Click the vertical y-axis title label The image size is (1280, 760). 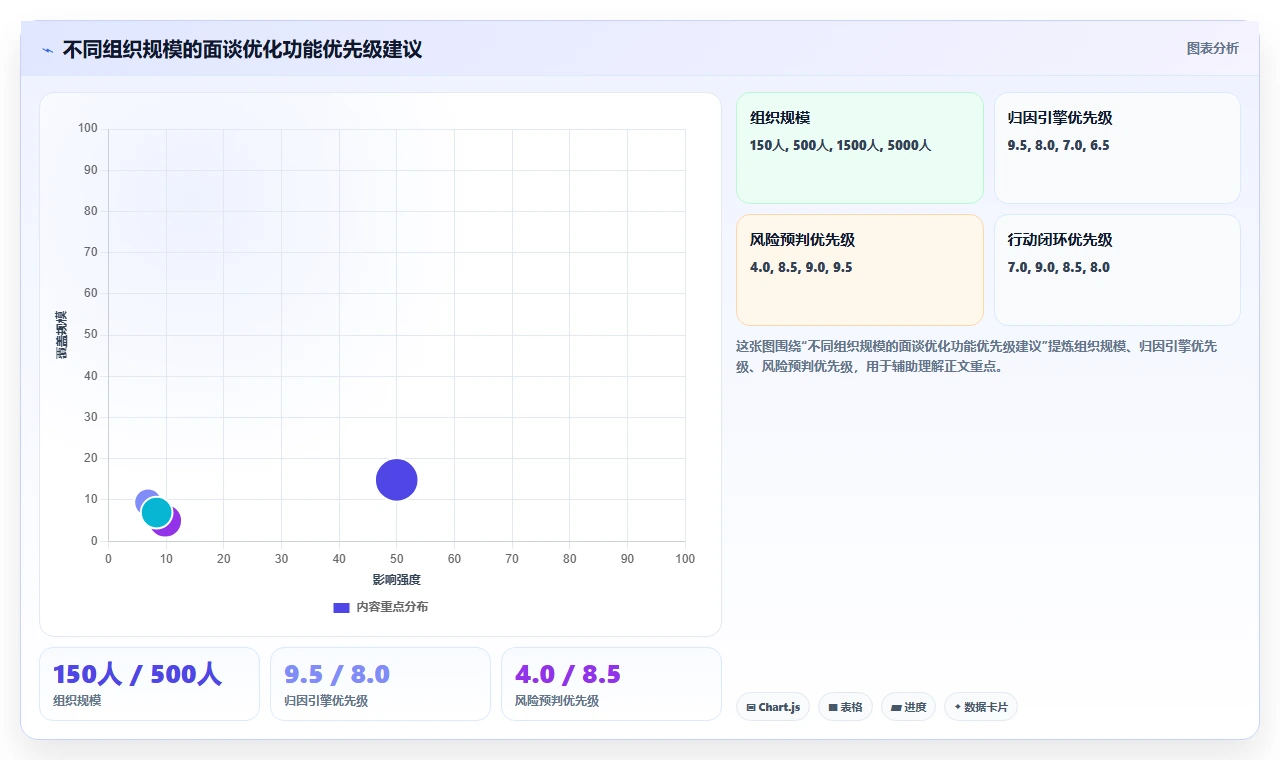(62, 335)
